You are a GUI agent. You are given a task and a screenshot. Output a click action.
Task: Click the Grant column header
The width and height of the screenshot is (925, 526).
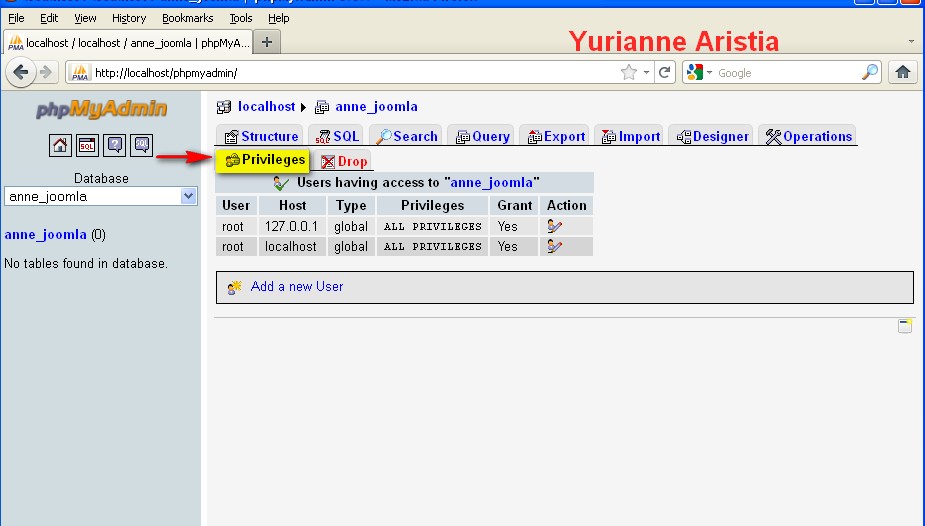pos(514,205)
